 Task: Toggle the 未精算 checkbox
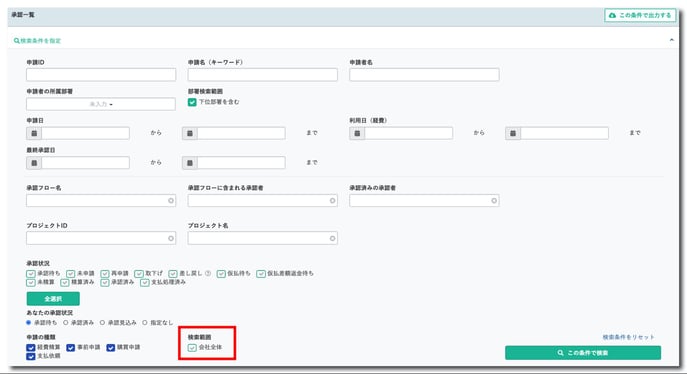click(x=31, y=282)
